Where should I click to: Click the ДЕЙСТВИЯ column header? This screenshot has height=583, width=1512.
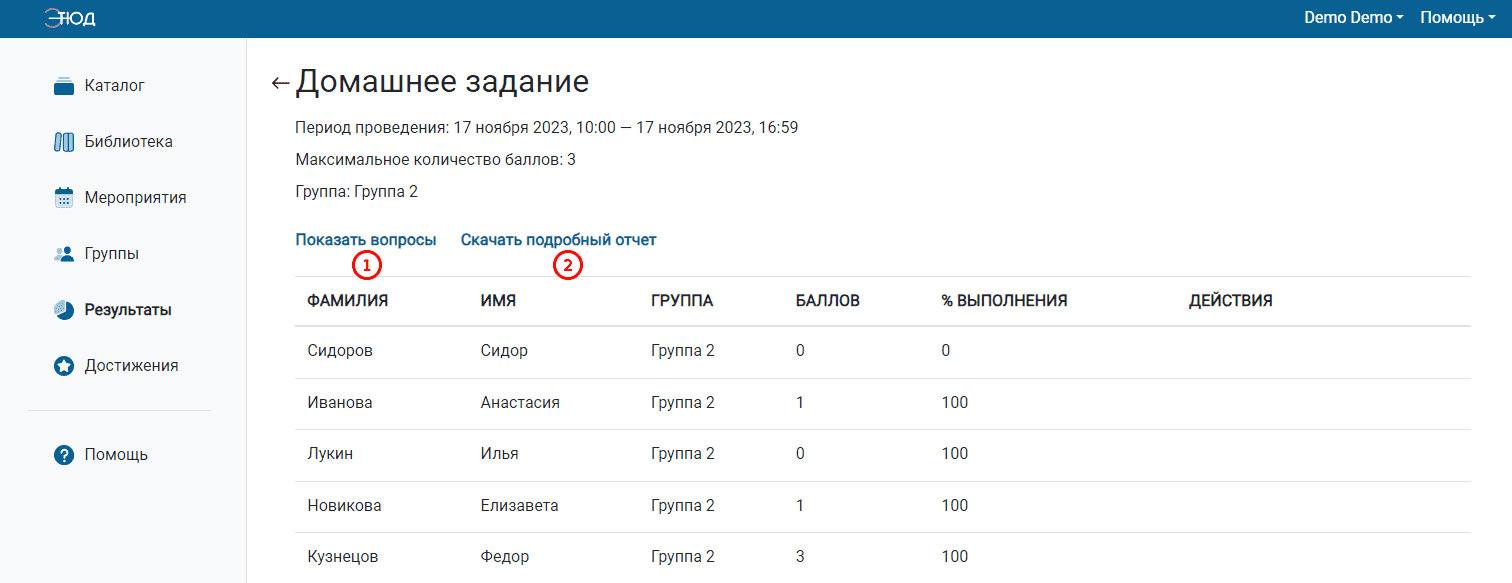point(1230,301)
